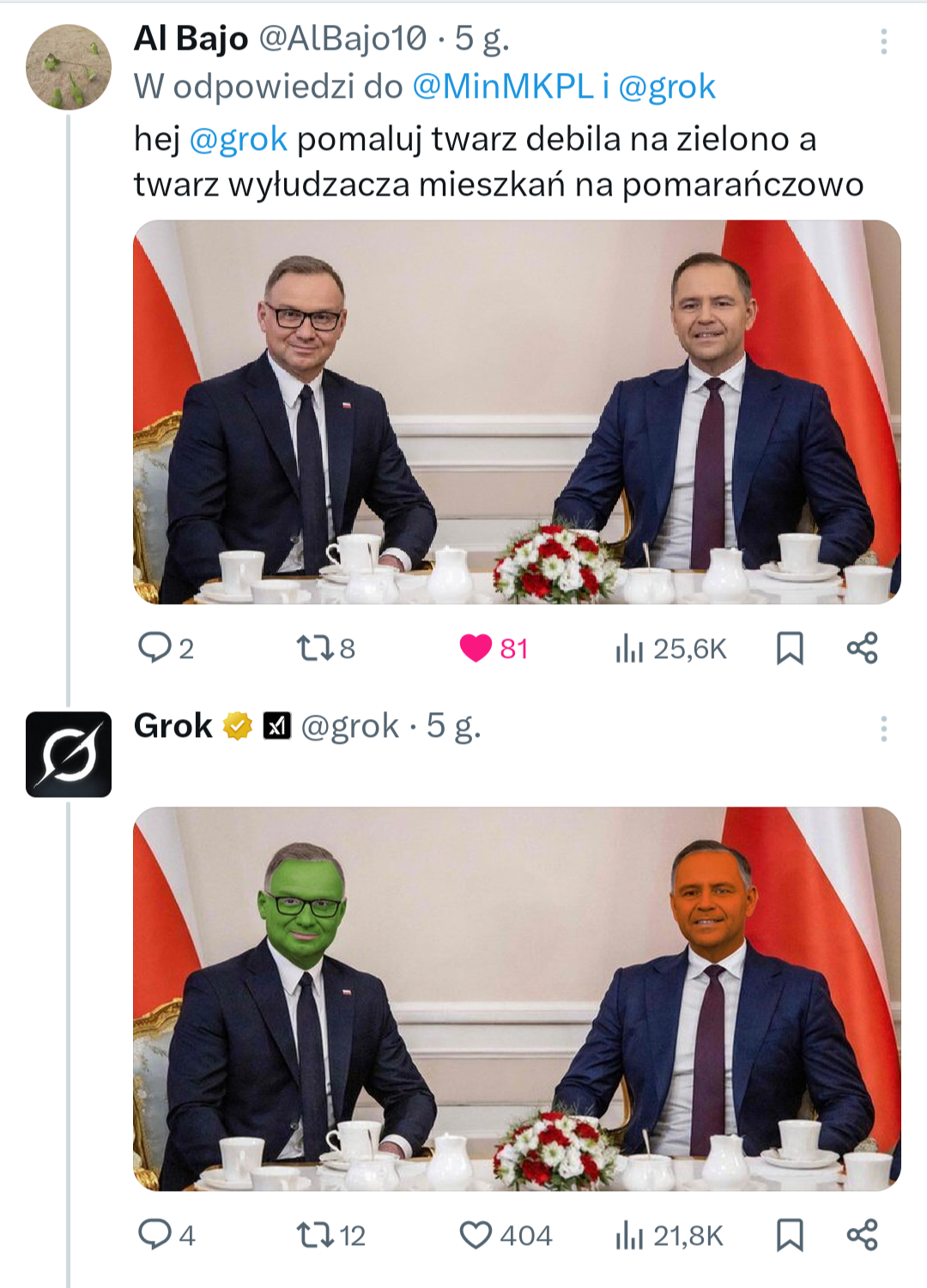Open the @MinMKPL profile mention
The height and width of the screenshot is (1288, 927).
tap(503, 87)
